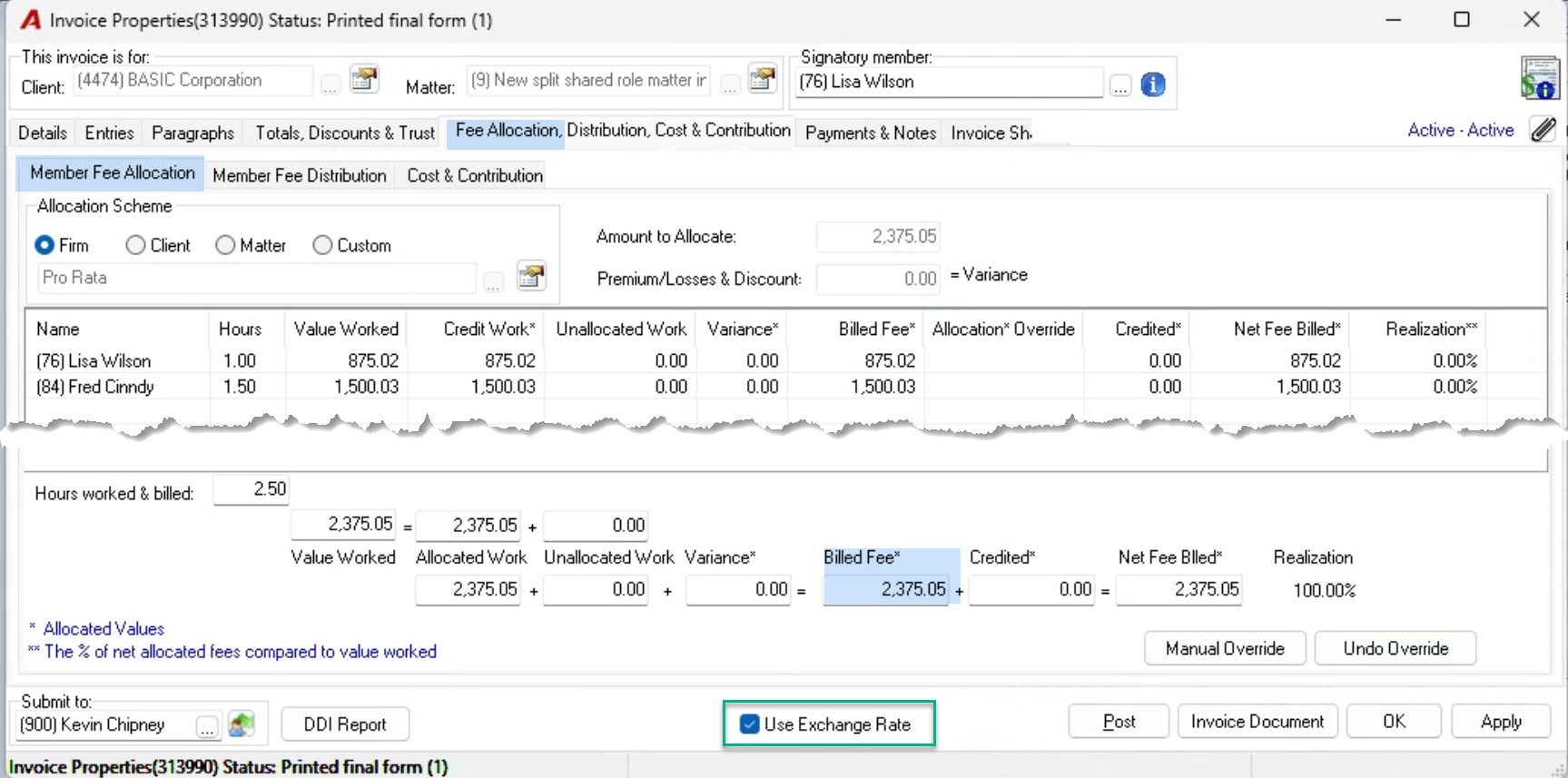Open allocation scheme details icon near Pro Rata
This screenshot has width=1568, height=778.
[x=531, y=276]
